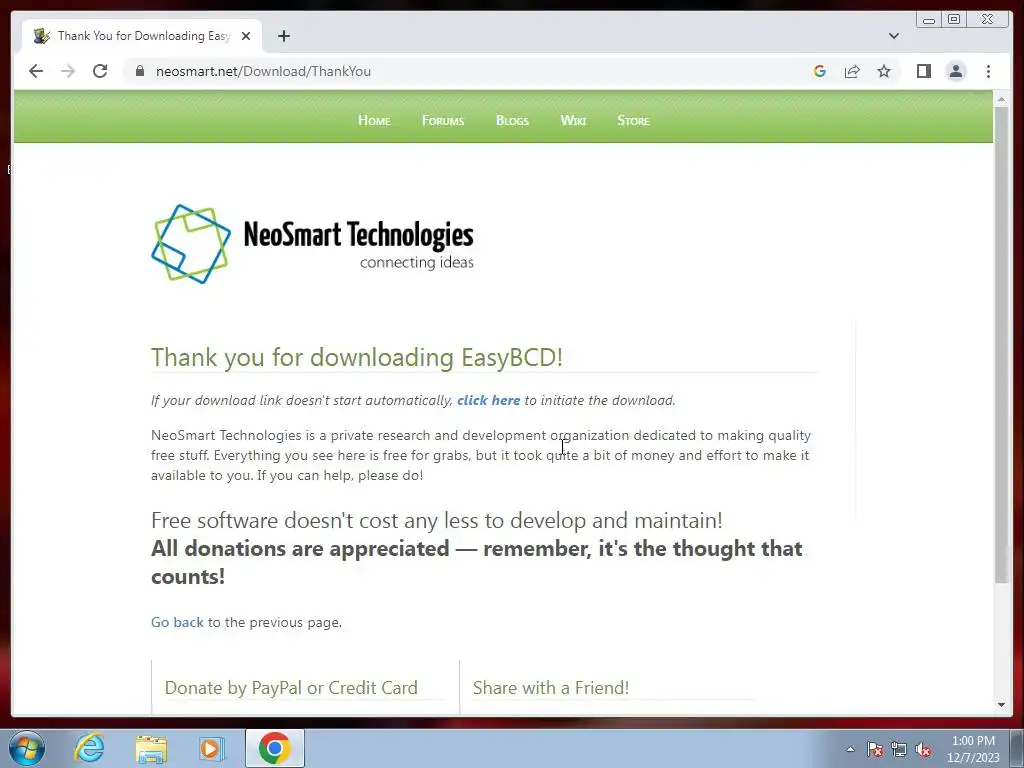This screenshot has height=768, width=1024.
Task: Open Windows Explorer from the taskbar
Action: tap(151, 749)
